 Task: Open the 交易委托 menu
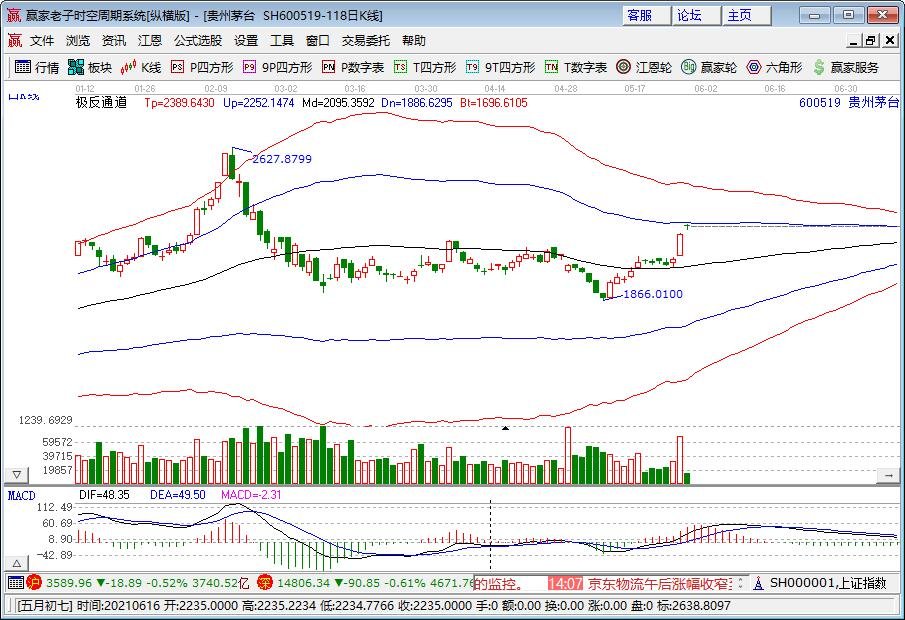click(x=365, y=40)
